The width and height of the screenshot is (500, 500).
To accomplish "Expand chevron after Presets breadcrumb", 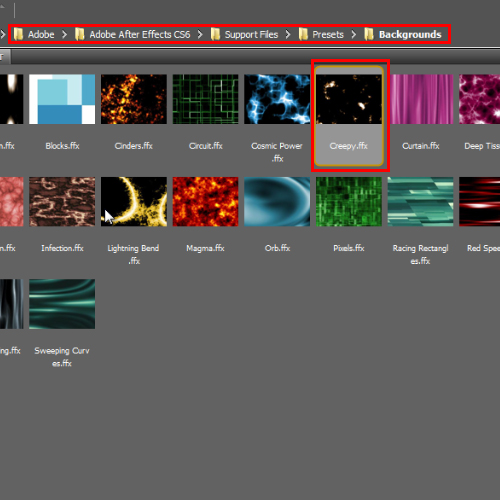I will tap(353, 34).
